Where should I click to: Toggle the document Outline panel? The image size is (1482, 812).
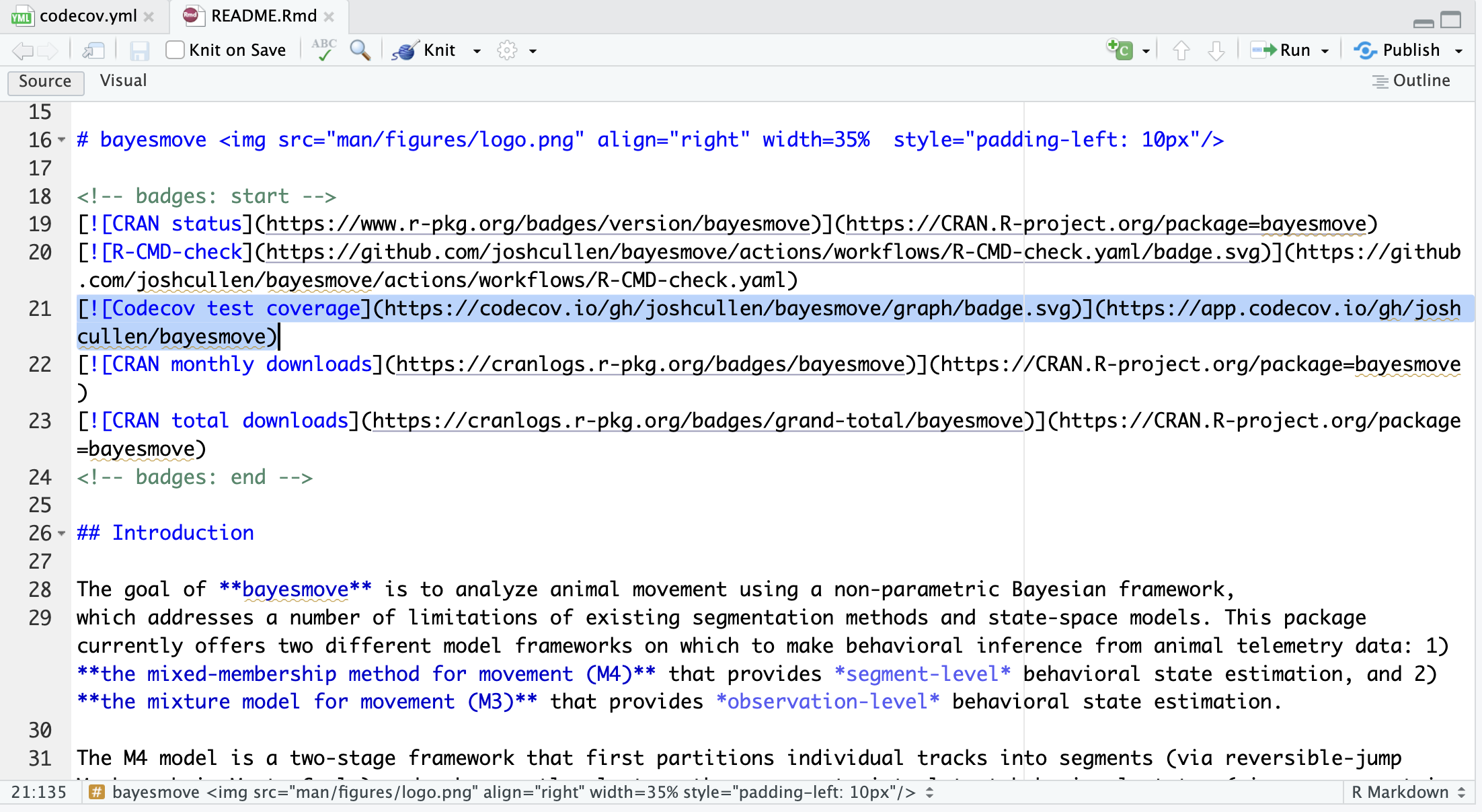point(1411,81)
